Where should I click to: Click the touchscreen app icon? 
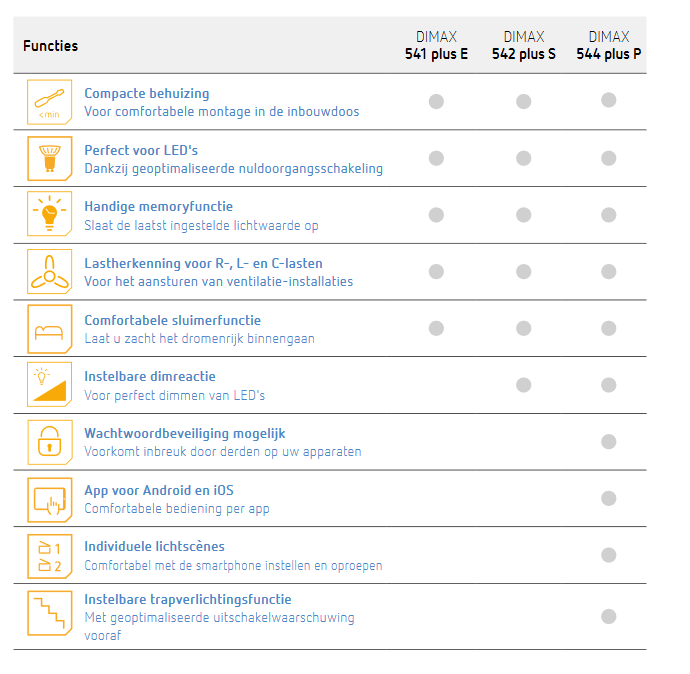coord(49,500)
